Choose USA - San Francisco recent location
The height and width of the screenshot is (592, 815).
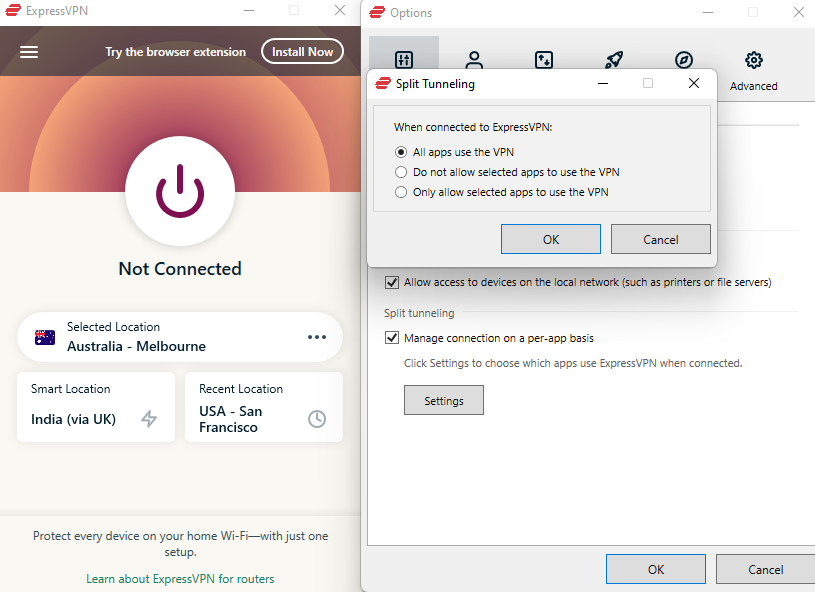[264, 407]
